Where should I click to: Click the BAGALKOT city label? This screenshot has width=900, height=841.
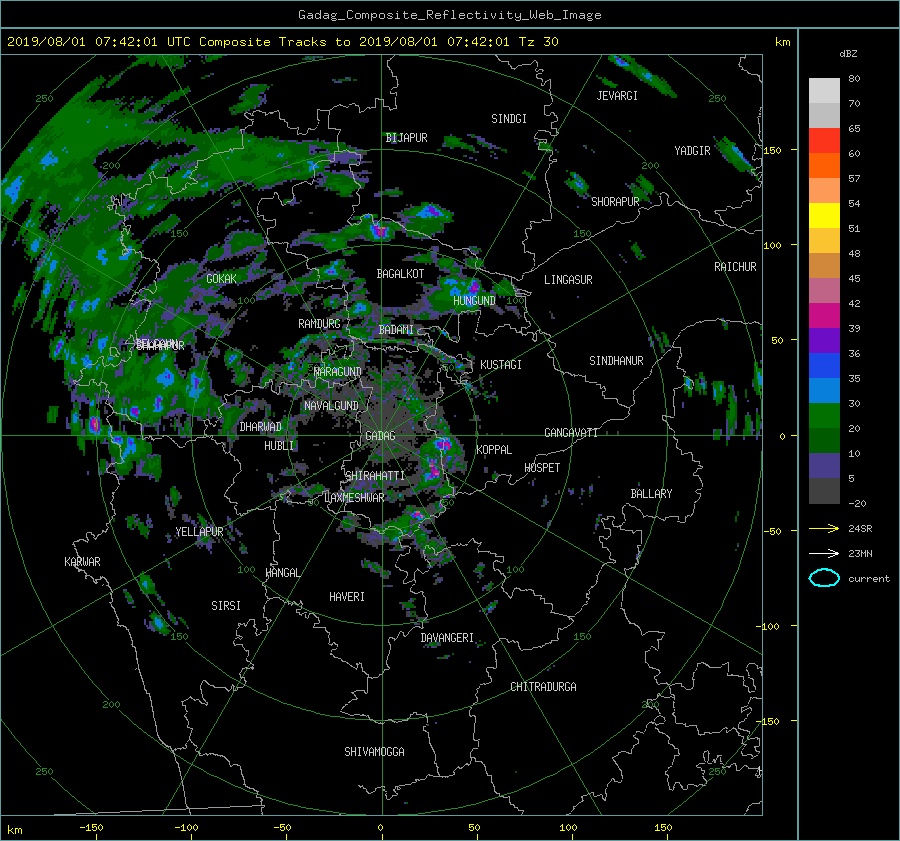400,274
